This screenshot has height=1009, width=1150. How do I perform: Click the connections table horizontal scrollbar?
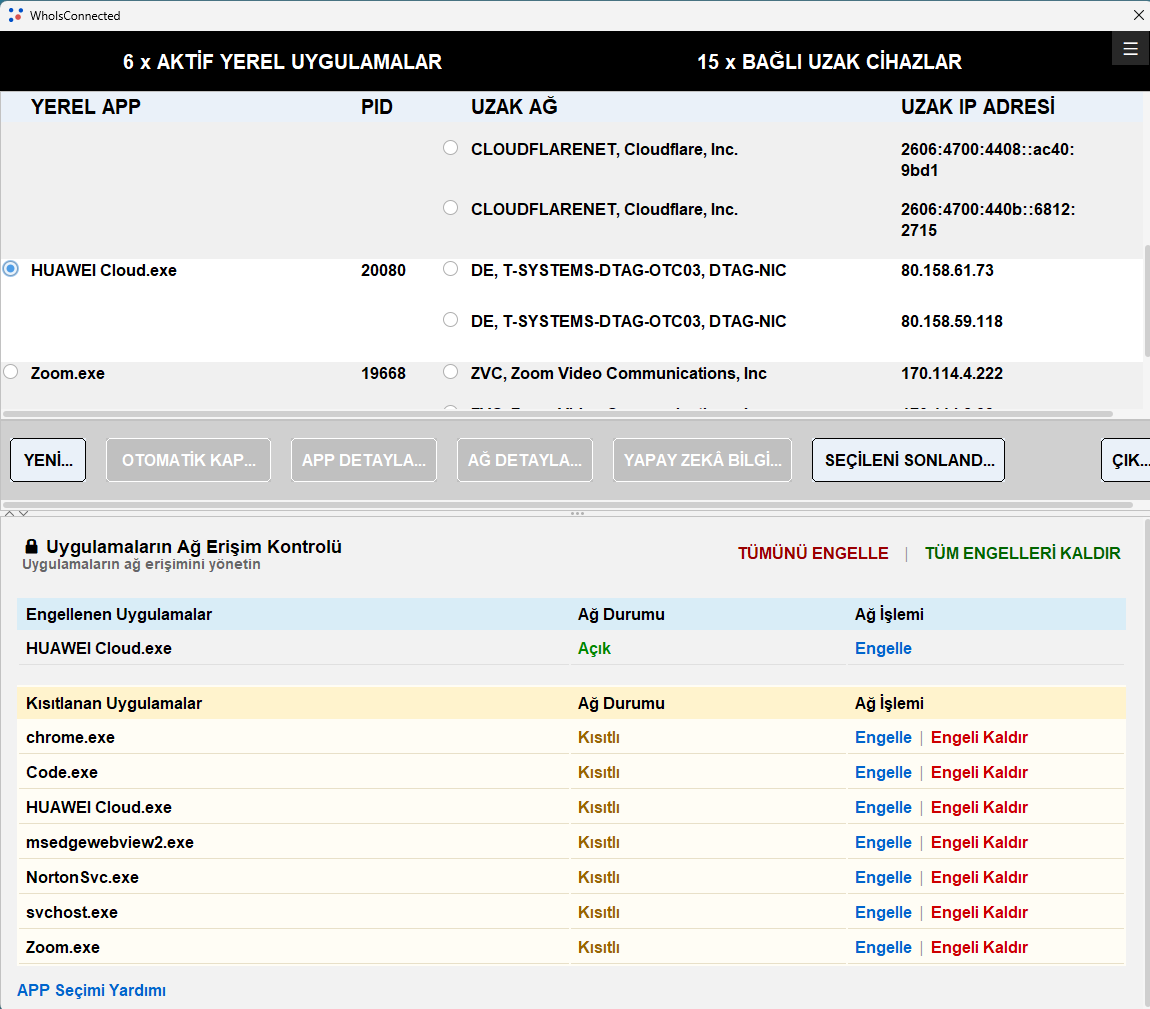tap(557, 414)
